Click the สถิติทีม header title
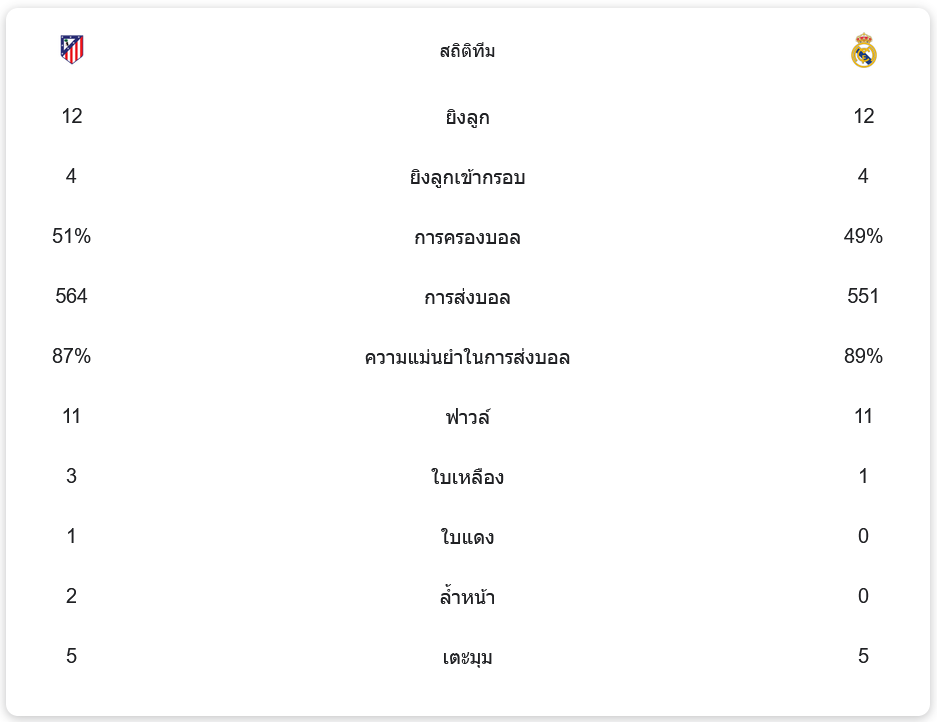This screenshot has height=722, width=937. point(467,51)
